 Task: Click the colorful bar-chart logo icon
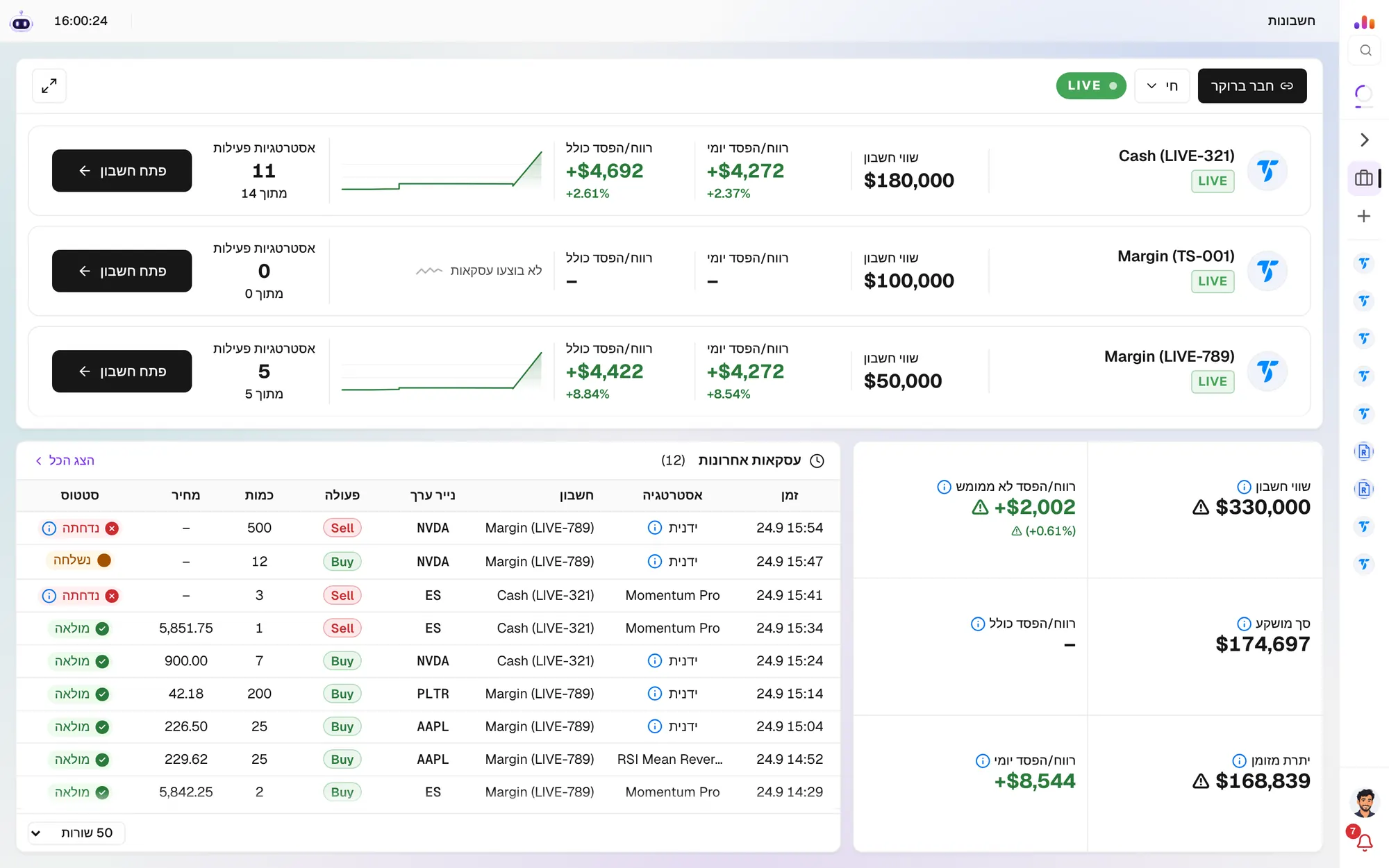[1365, 22]
